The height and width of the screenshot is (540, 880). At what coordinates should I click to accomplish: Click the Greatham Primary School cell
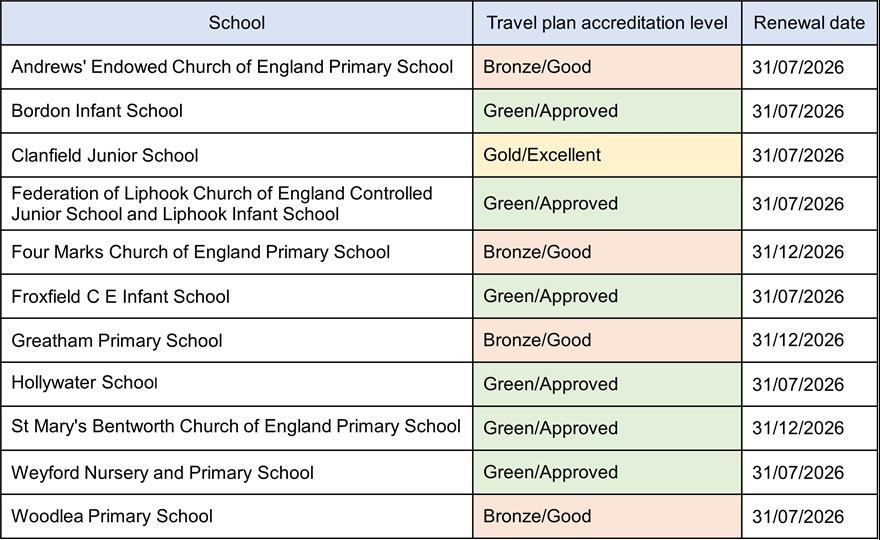click(x=117, y=340)
